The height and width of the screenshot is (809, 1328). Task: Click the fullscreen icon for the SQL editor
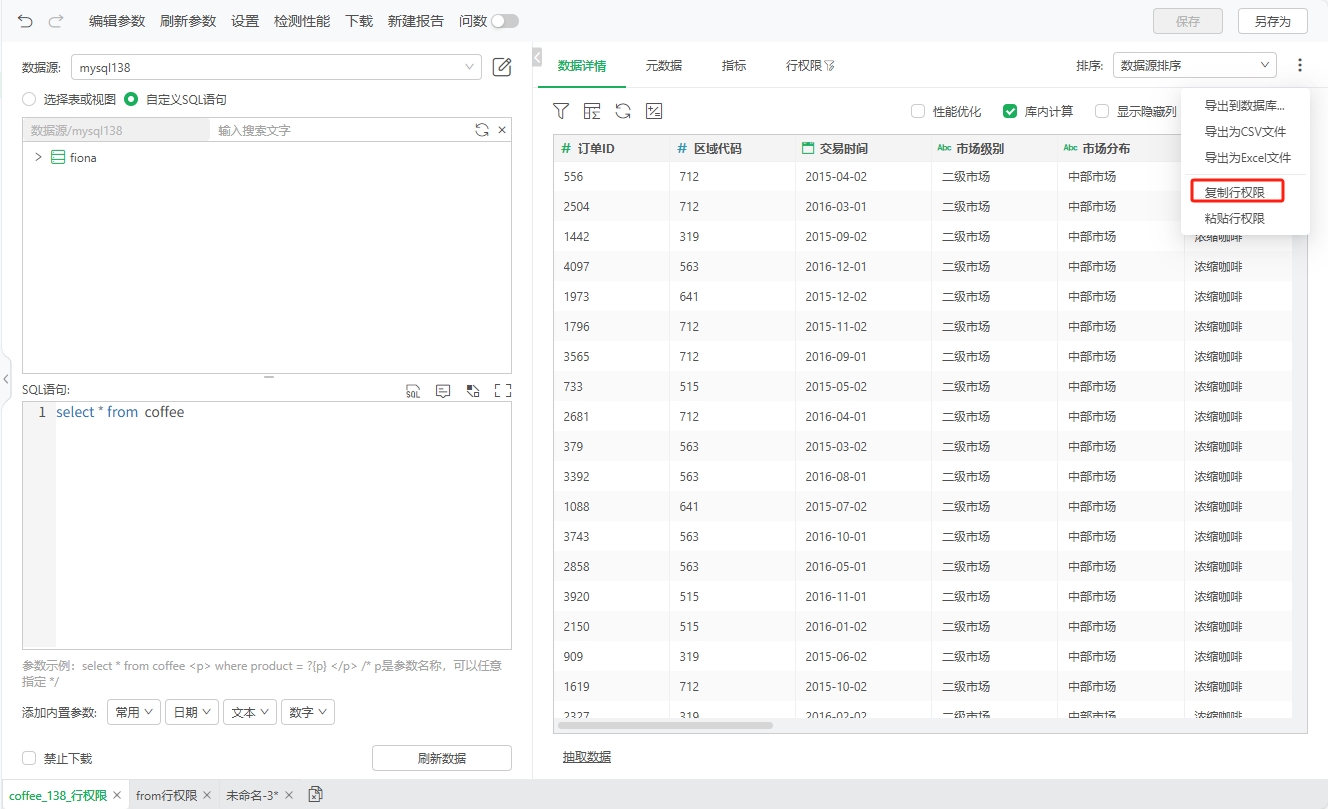[503, 391]
